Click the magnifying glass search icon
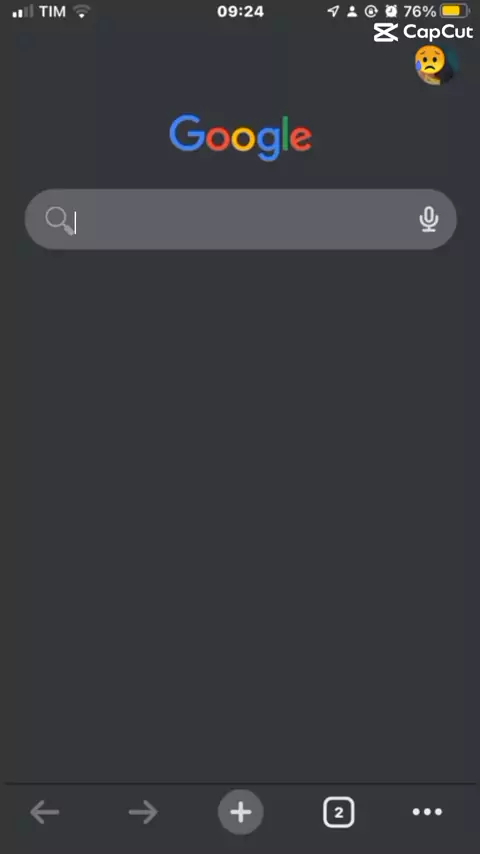 (x=59, y=221)
